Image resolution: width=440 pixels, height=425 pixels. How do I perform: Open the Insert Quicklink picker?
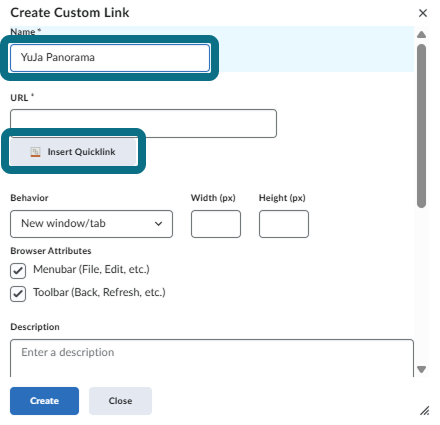pos(74,152)
